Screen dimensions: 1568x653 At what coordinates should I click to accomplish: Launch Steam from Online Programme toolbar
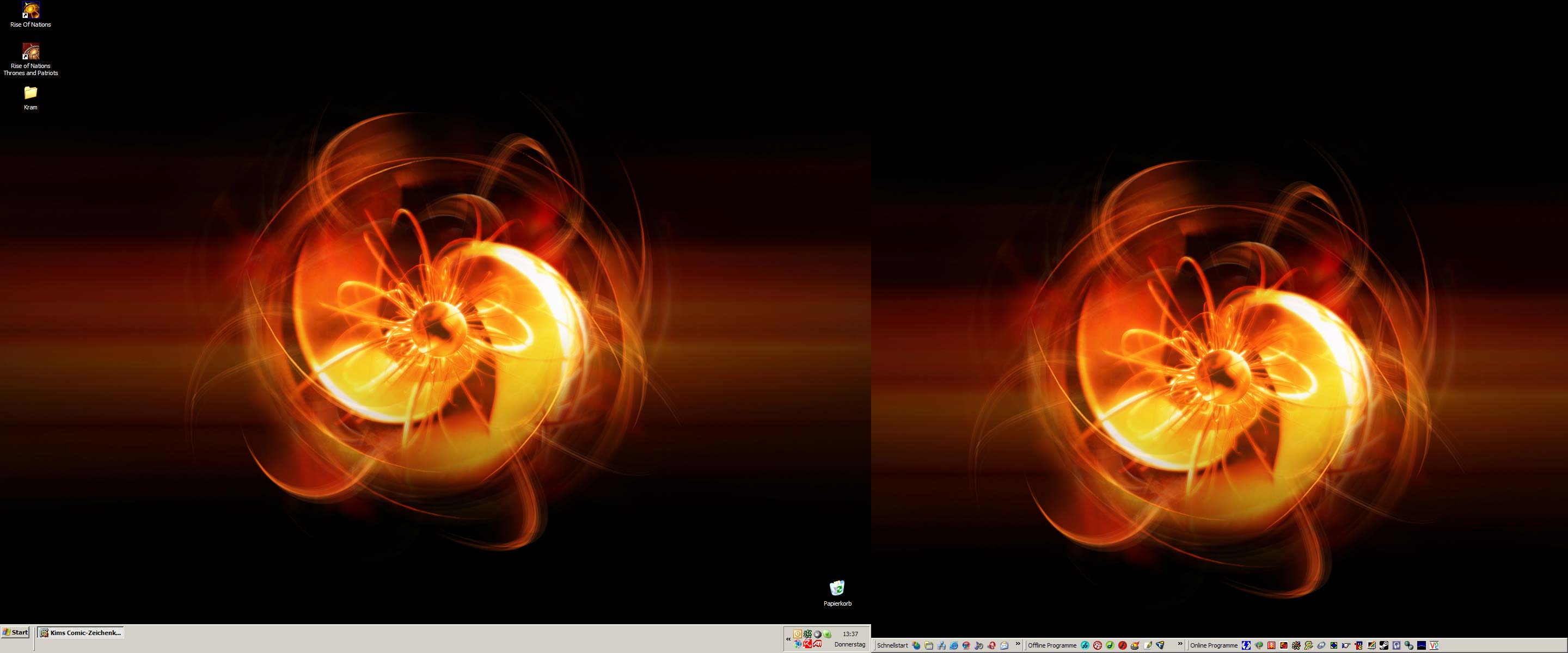coord(1384,646)
